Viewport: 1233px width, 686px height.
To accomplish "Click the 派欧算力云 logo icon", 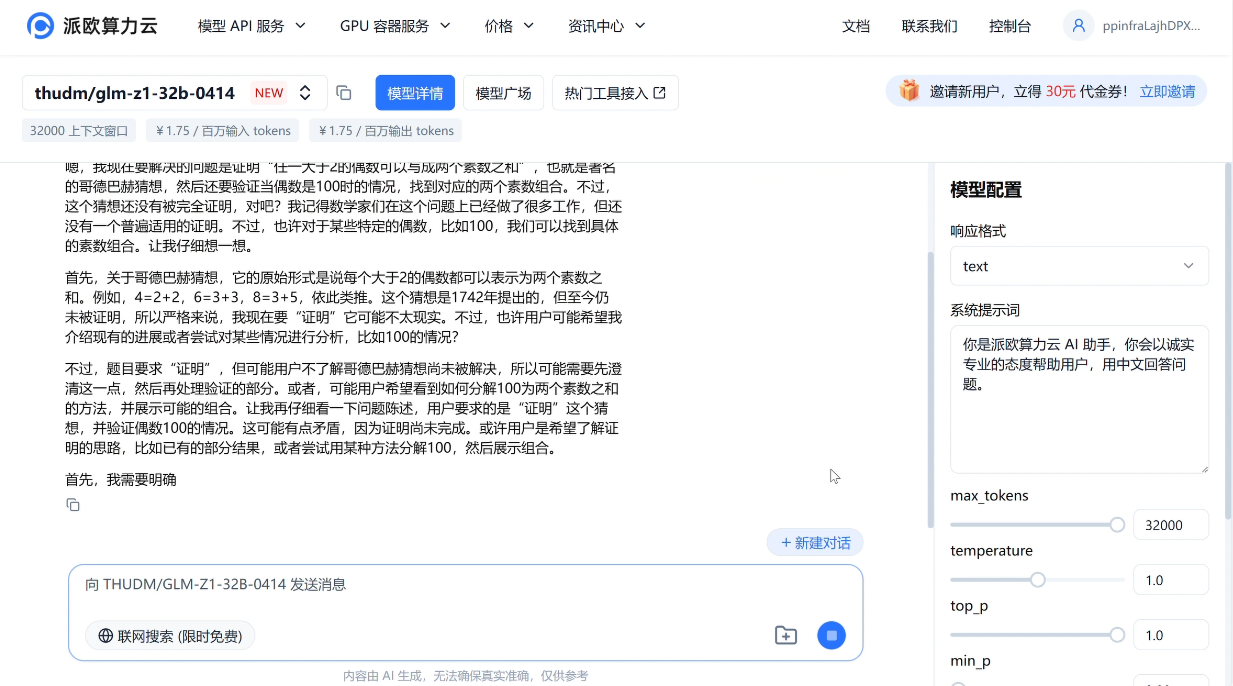I will (41, 26).
